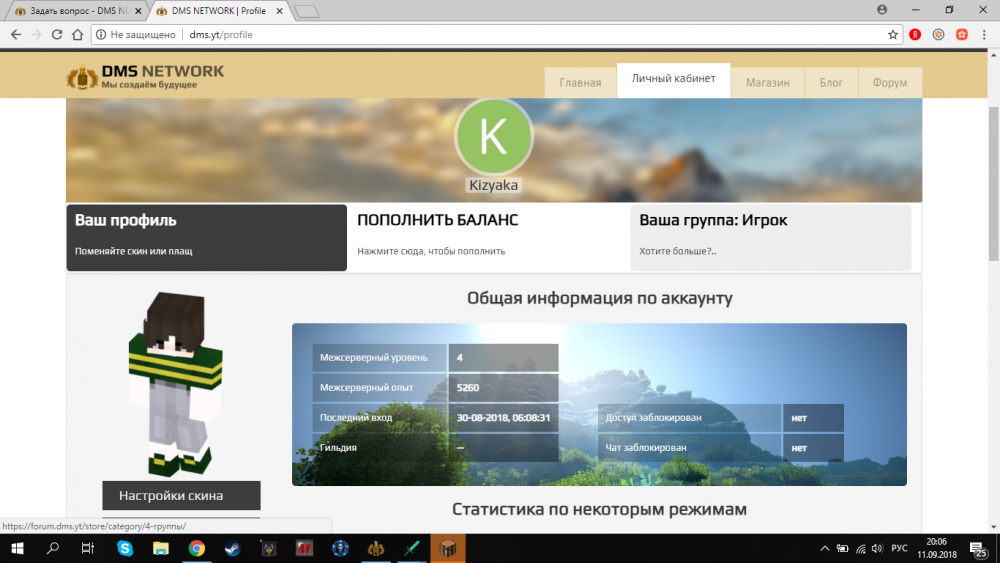Click the green K profile avatar
1000x563 pixels.
click(493, 137)
